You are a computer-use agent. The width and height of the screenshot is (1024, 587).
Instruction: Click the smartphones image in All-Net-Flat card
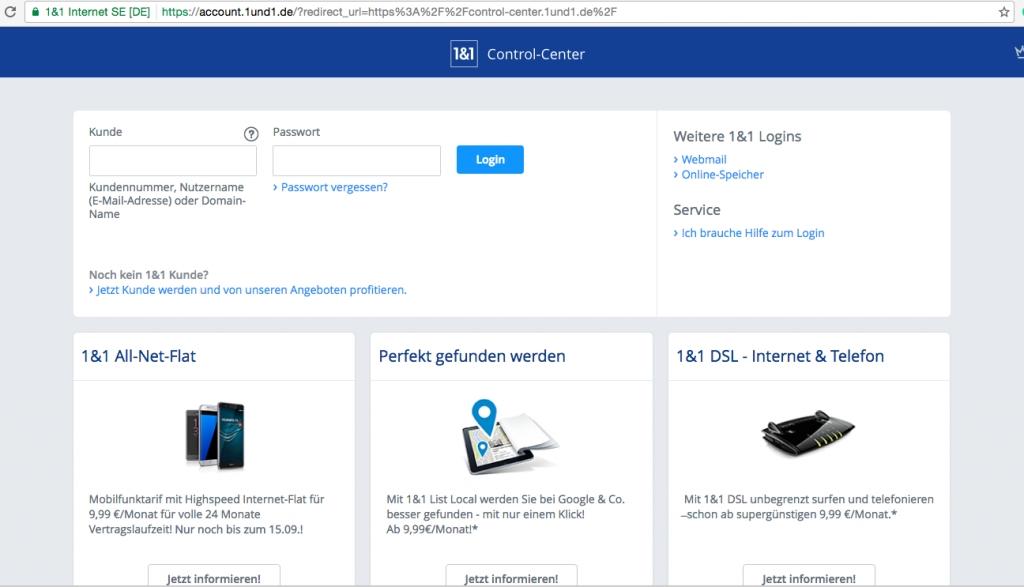(214, 434)
